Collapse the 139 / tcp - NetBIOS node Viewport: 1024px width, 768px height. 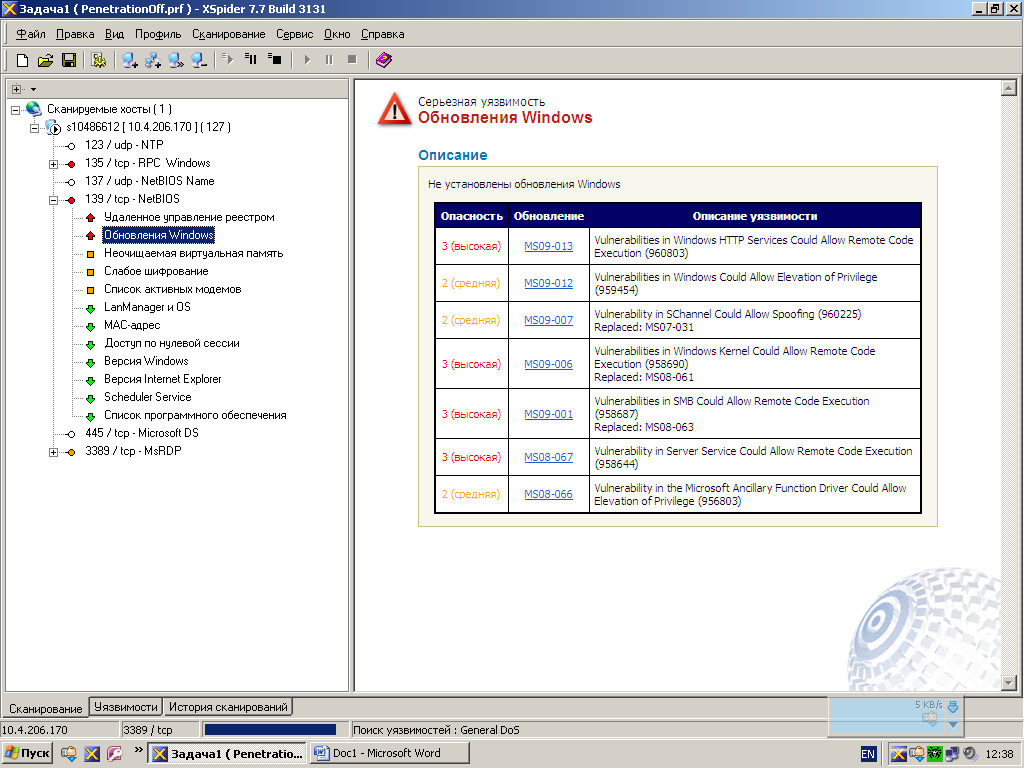(54, 199)
